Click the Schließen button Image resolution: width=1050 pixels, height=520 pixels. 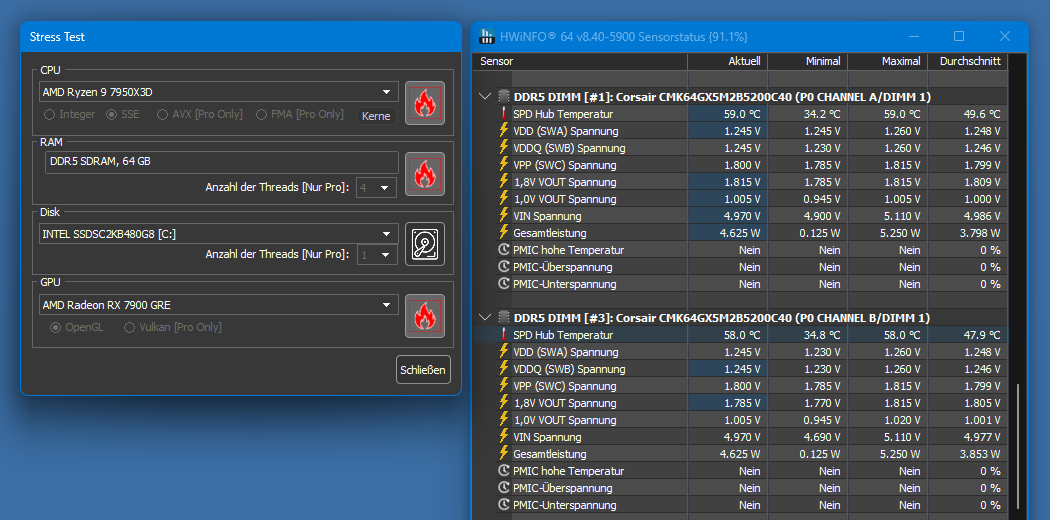click(x=423, y=369)
